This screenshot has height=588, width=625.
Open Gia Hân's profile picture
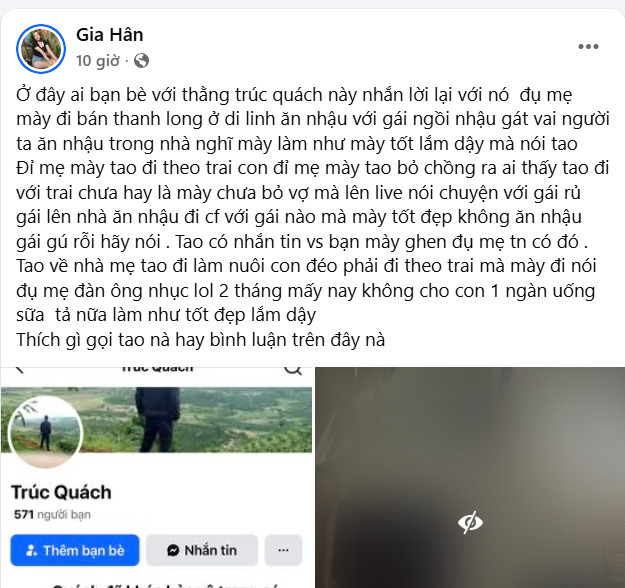(41, 49)
